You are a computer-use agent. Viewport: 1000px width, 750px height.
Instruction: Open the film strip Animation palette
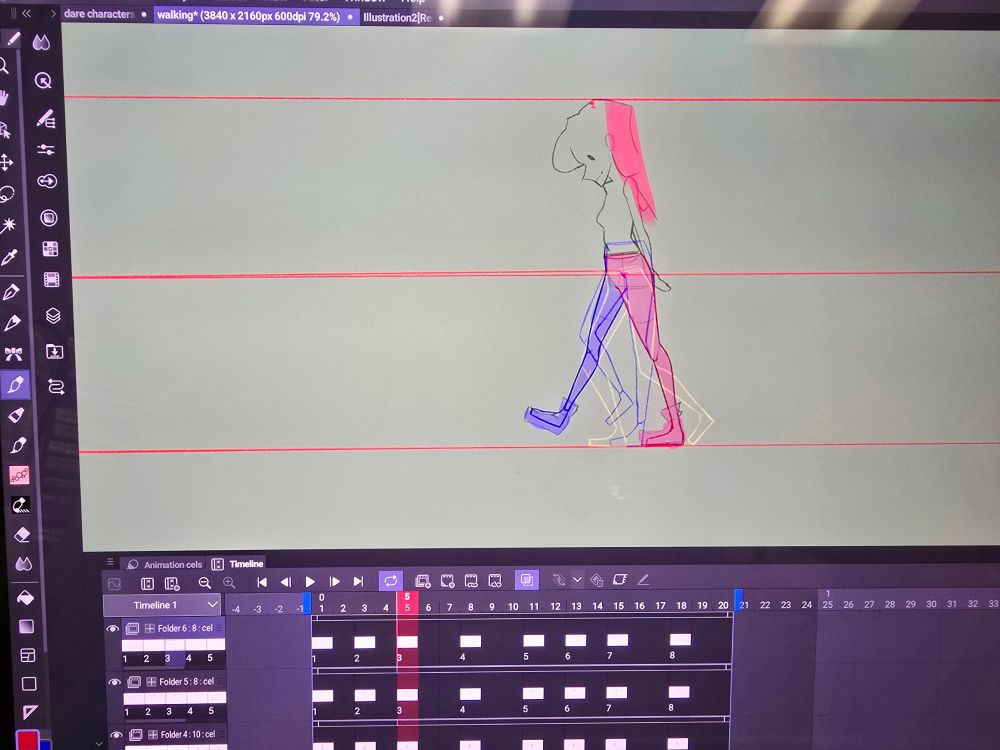52,279
